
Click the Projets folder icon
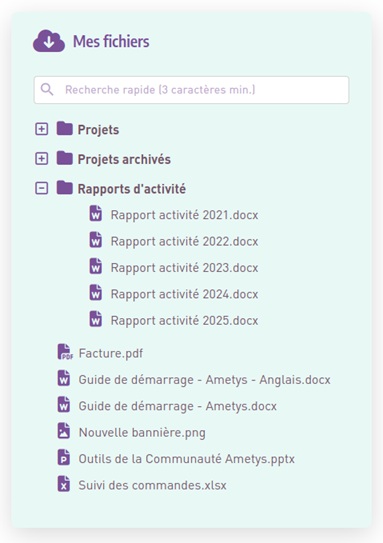tap(64, 128)
